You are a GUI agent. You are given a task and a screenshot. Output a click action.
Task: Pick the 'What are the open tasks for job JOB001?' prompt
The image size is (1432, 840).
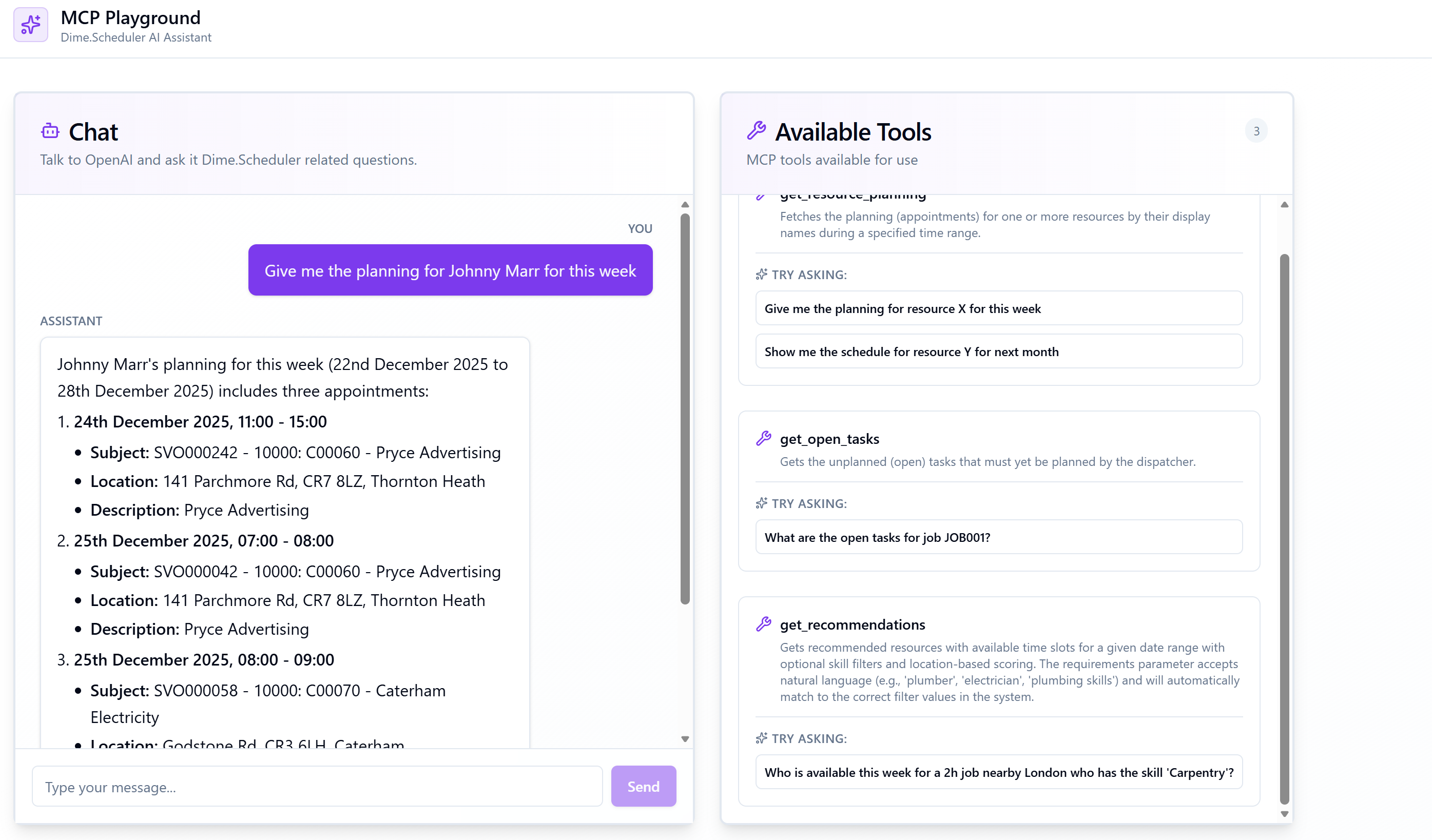click(998, 537)
